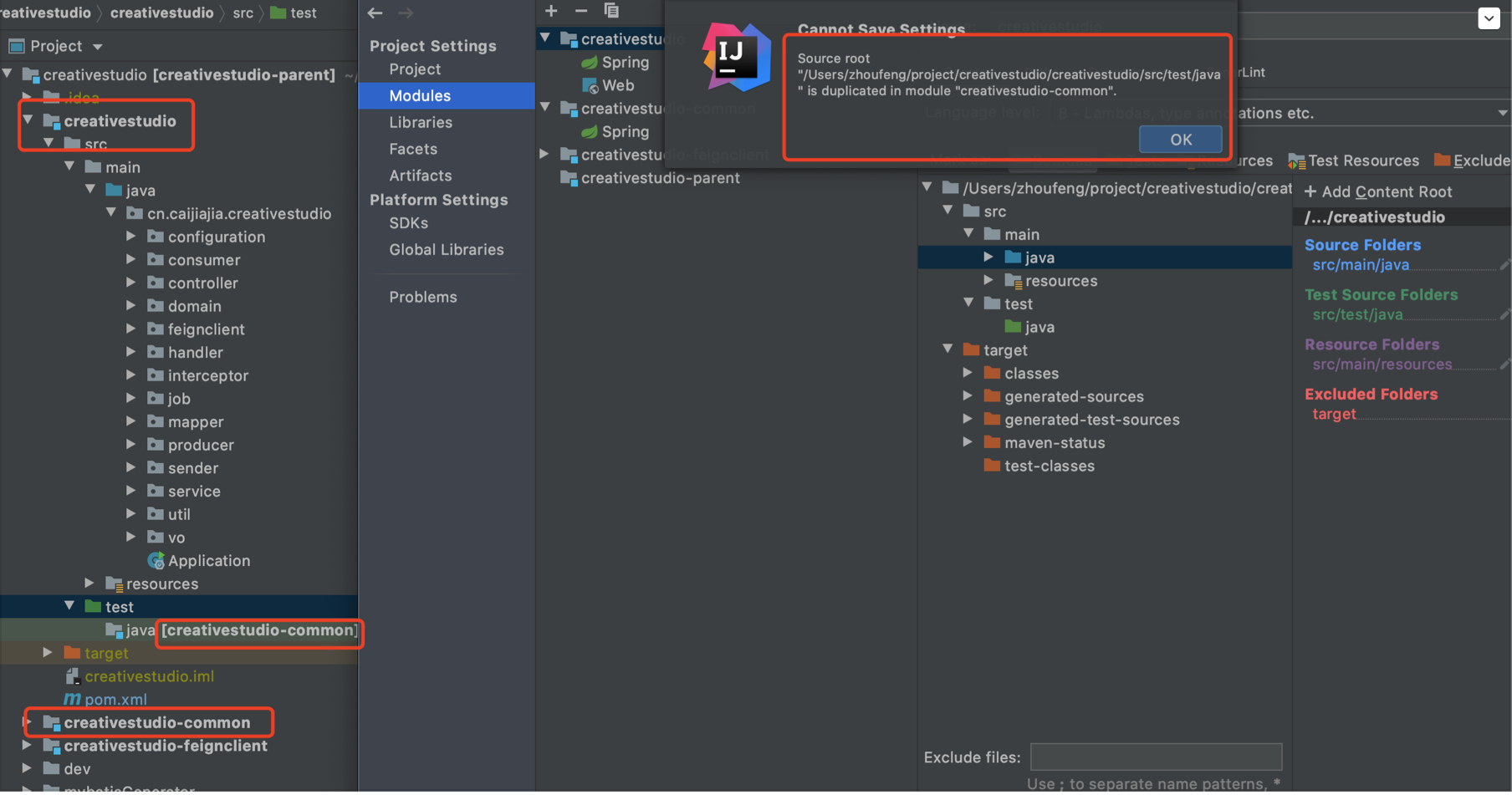Navigate back using the left arrow icon

click(375, 13)
